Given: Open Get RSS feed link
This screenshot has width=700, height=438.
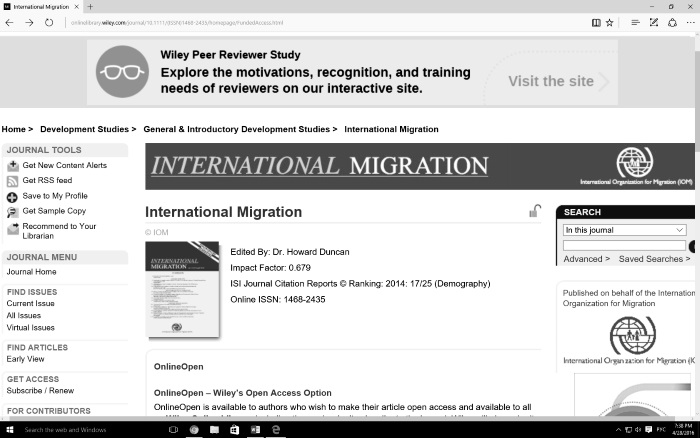Looking at the screenshot, I should coord(47,180).
